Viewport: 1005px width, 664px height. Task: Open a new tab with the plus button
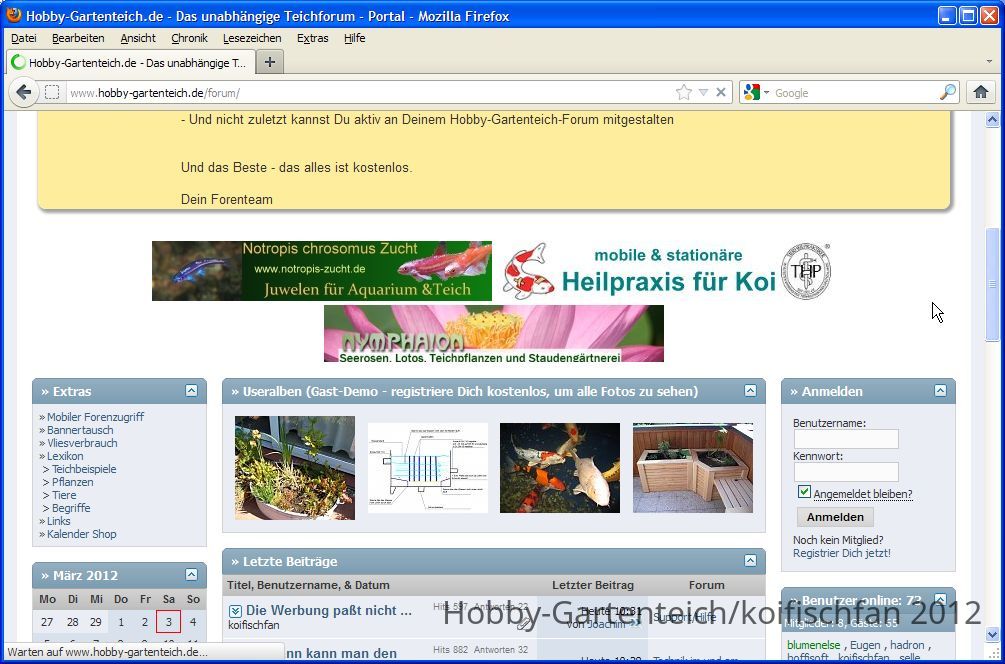pyautogui.click(x=270, y=62)
